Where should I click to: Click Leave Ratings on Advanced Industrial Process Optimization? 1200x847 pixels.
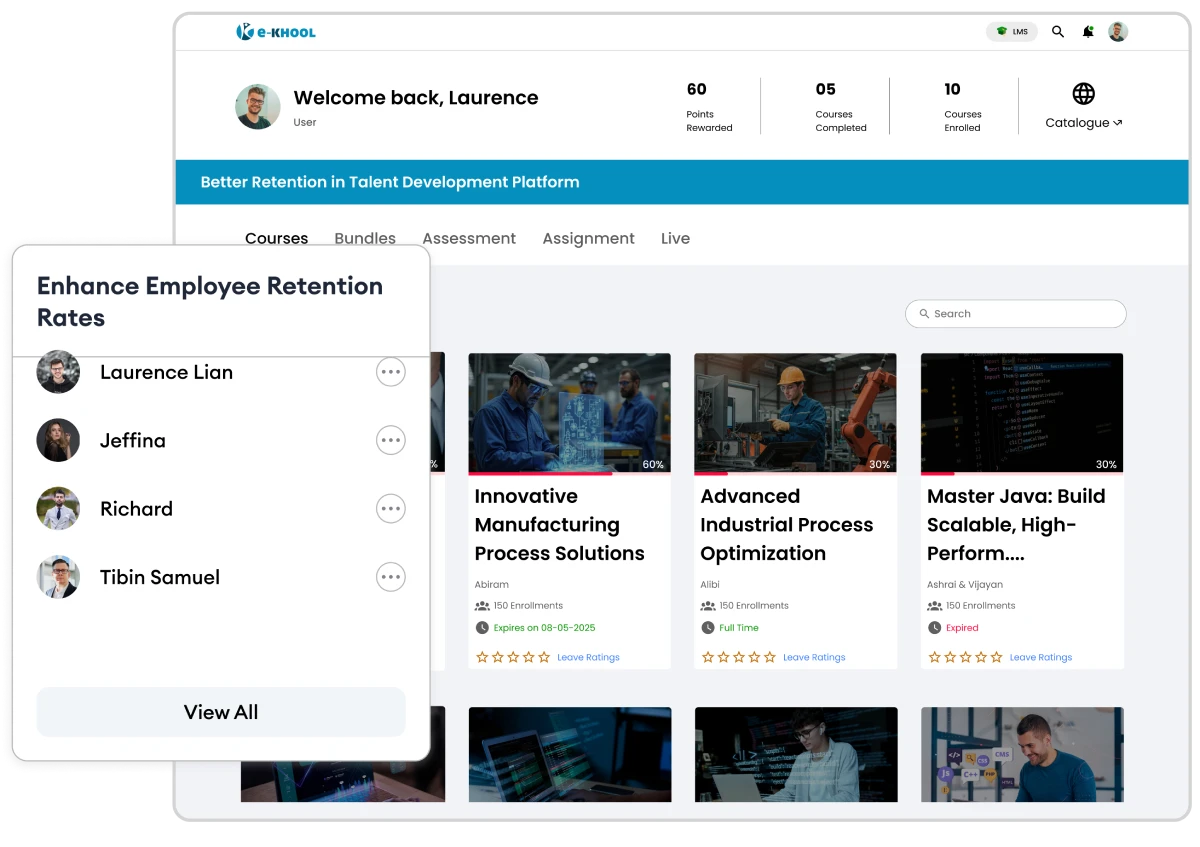[x=814, y=657]
